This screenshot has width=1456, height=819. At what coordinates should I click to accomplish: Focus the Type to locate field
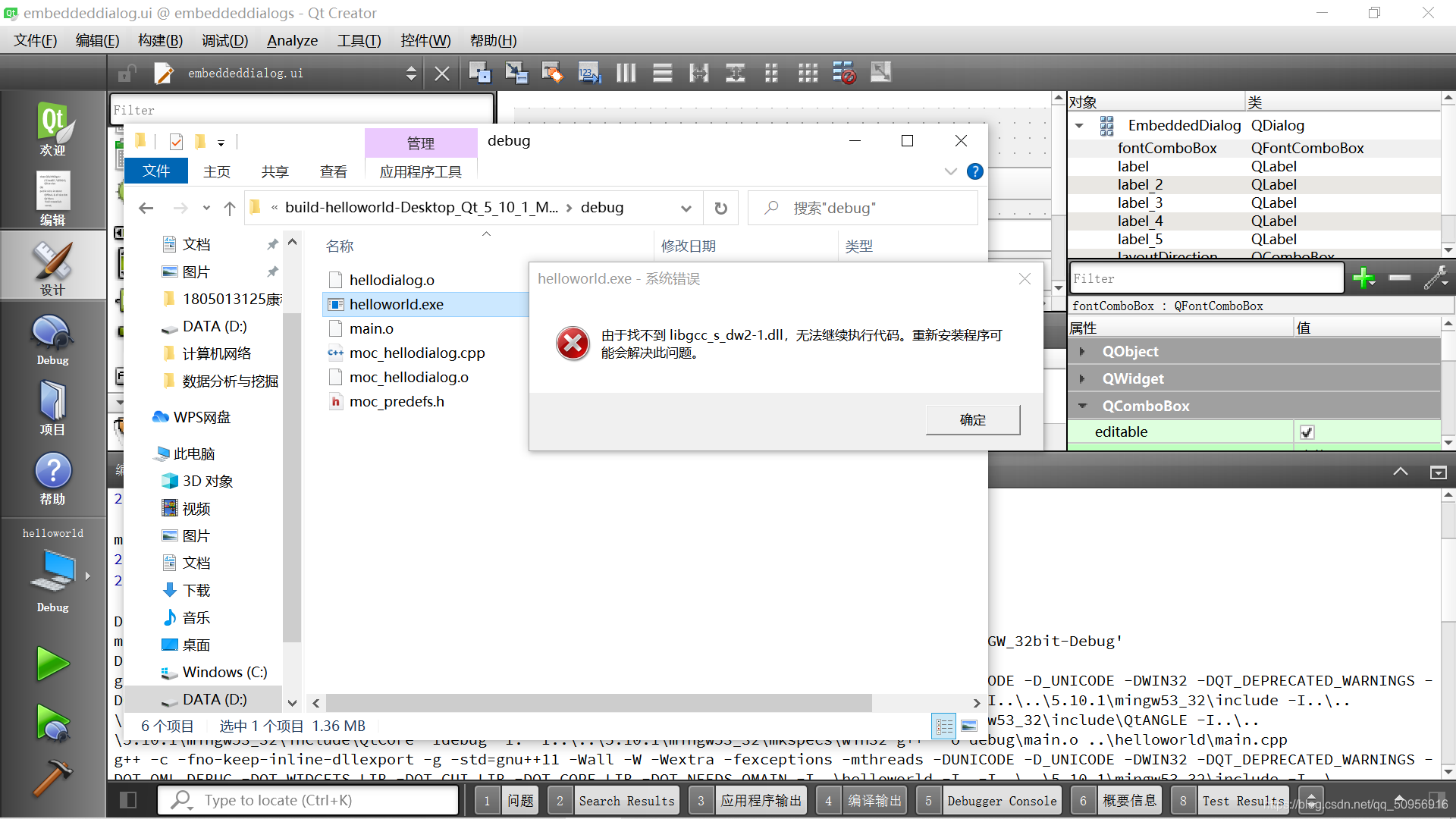tap(309, 800)
